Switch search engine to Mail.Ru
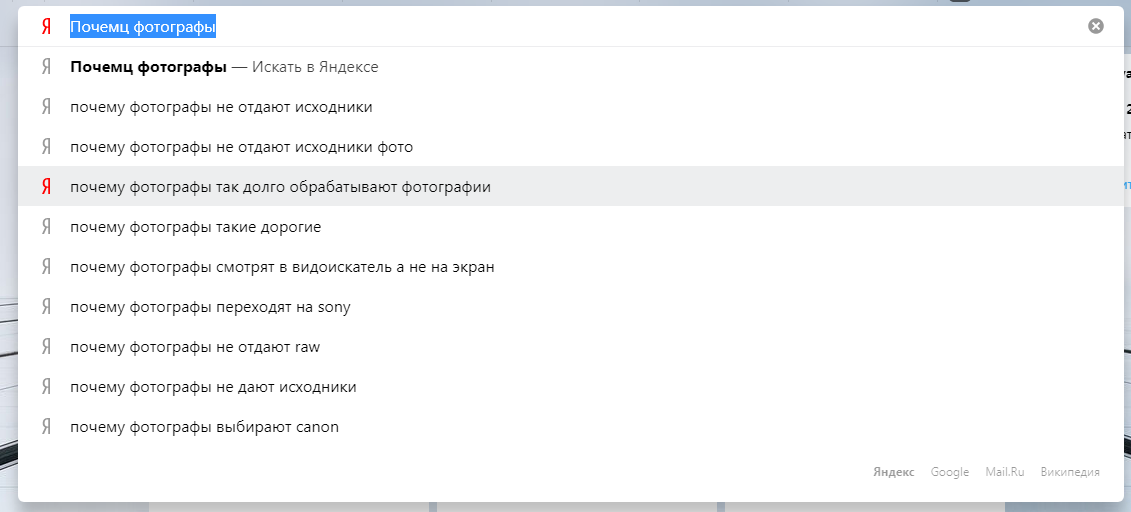 tap(1005, 472)
